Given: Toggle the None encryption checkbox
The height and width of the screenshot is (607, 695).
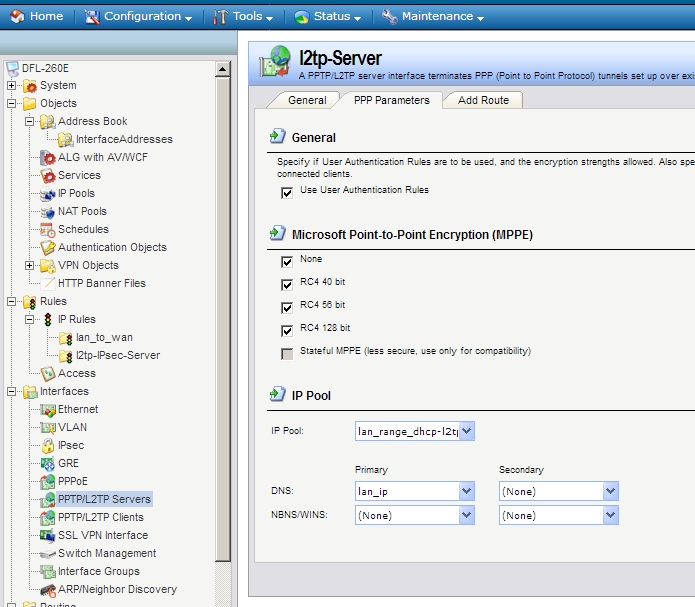Looking at the screenshot, I should (x=287, y=261).
